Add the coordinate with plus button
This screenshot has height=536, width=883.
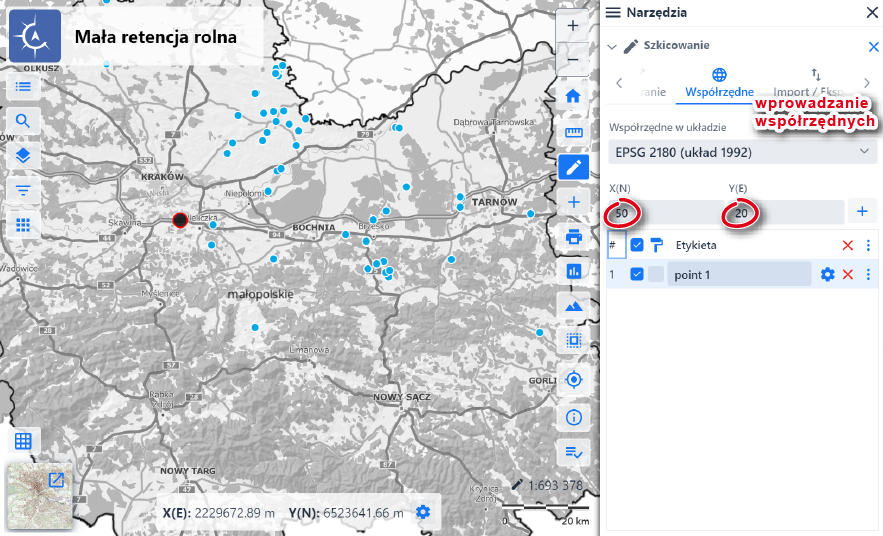coord(861,212)
